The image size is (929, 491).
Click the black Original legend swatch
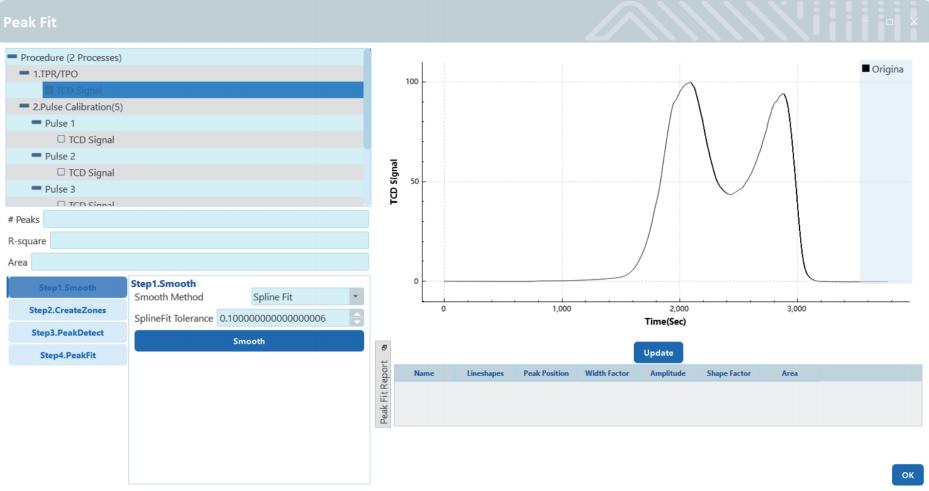pyautogui.click(x=865, y=68)
